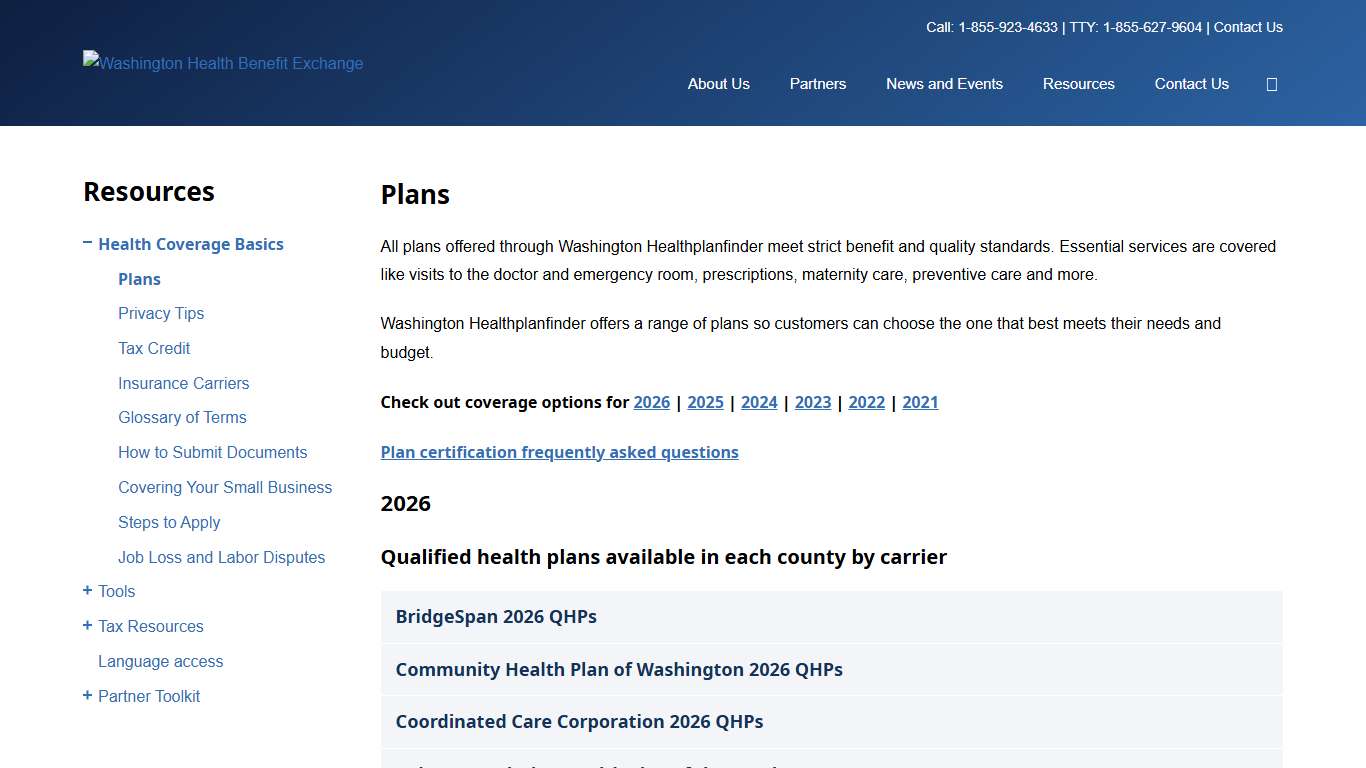
Task: Expand Coordinated Care Corporation 2026 QHPs panel
Action: (x=578, y=721)
